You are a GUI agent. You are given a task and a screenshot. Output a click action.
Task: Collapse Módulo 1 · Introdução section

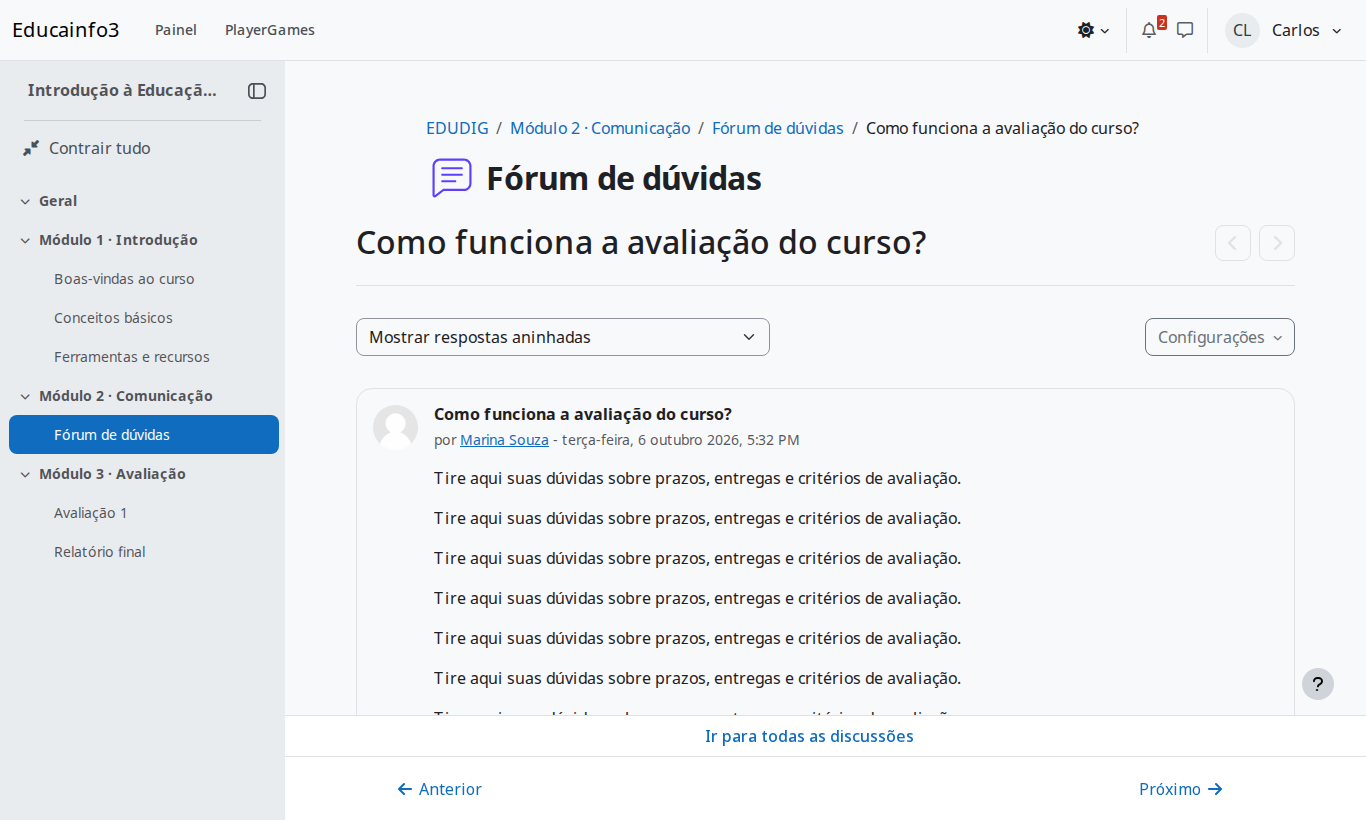(25, 240)
